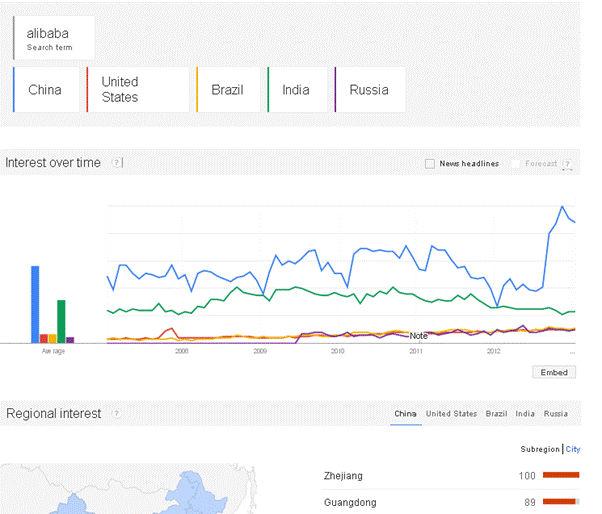602x514 pixels.
Task: Click the Zhejiang subregion entry
Action: pos(344,475)
